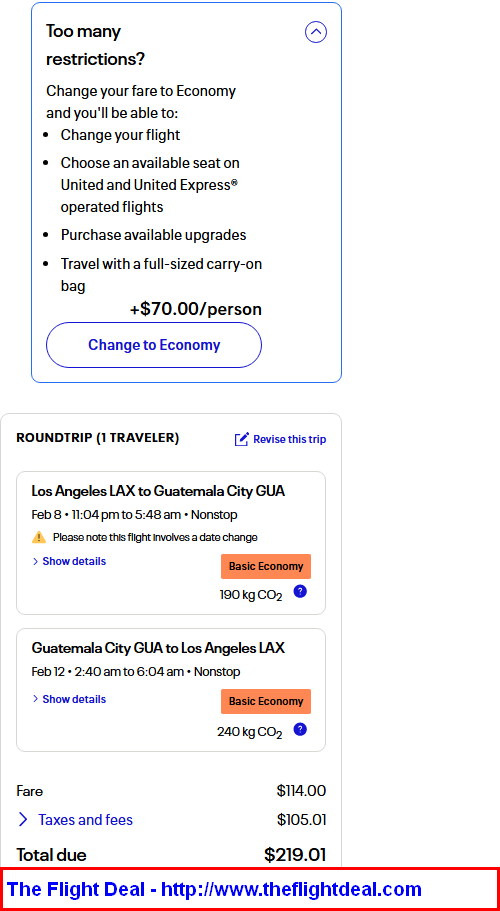This screenshot has height=911, width=500.
Task: Select Basic Economy badge on return flight
Action: tap(266, 701)
